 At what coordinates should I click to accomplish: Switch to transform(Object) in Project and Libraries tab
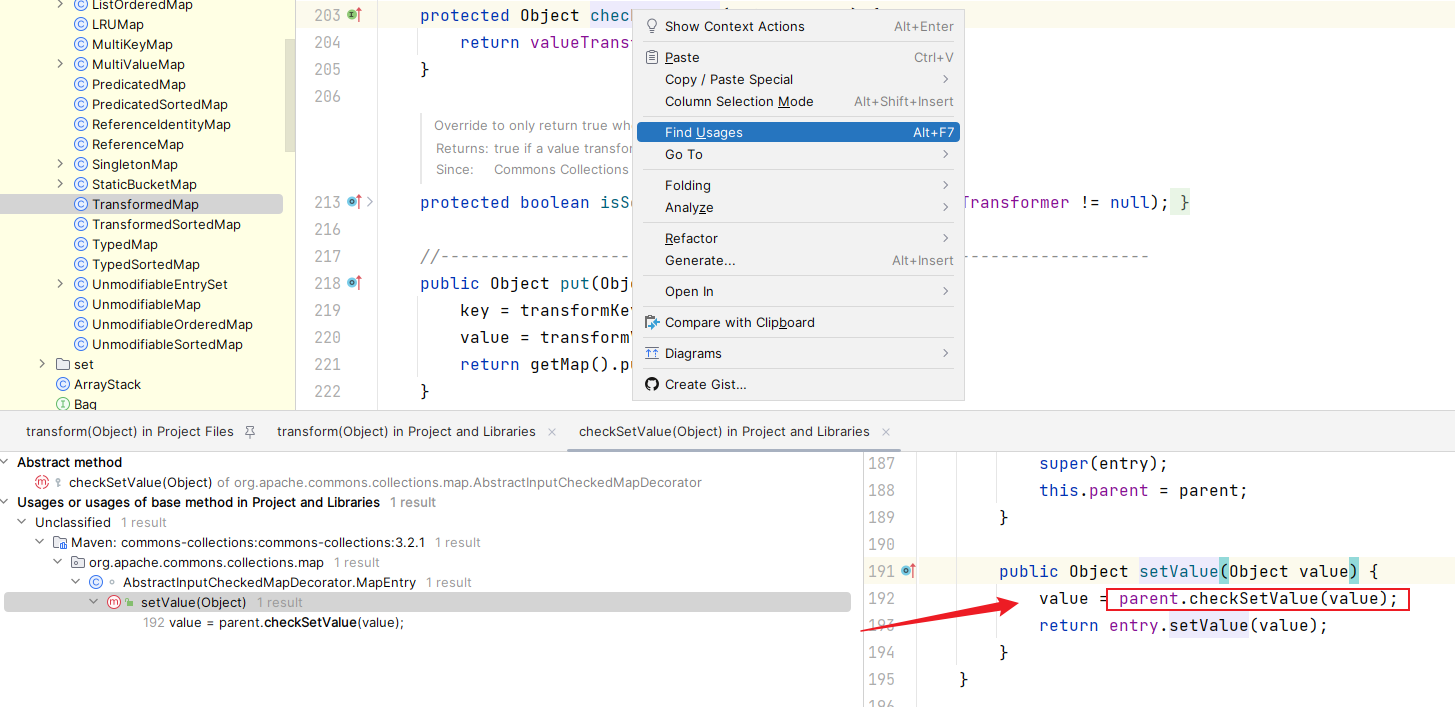click(x=406, y=432)
